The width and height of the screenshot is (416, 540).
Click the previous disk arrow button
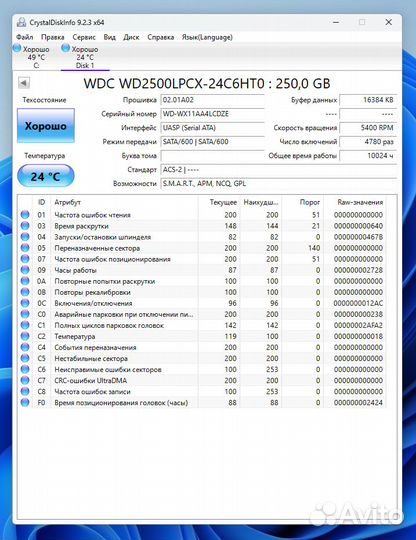point(24,83)
